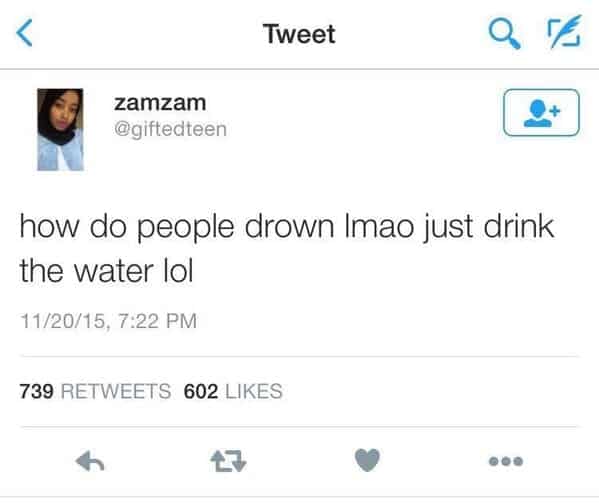
Task: Follow zamzam with the add-person button
Action: [x=541, y=113]
